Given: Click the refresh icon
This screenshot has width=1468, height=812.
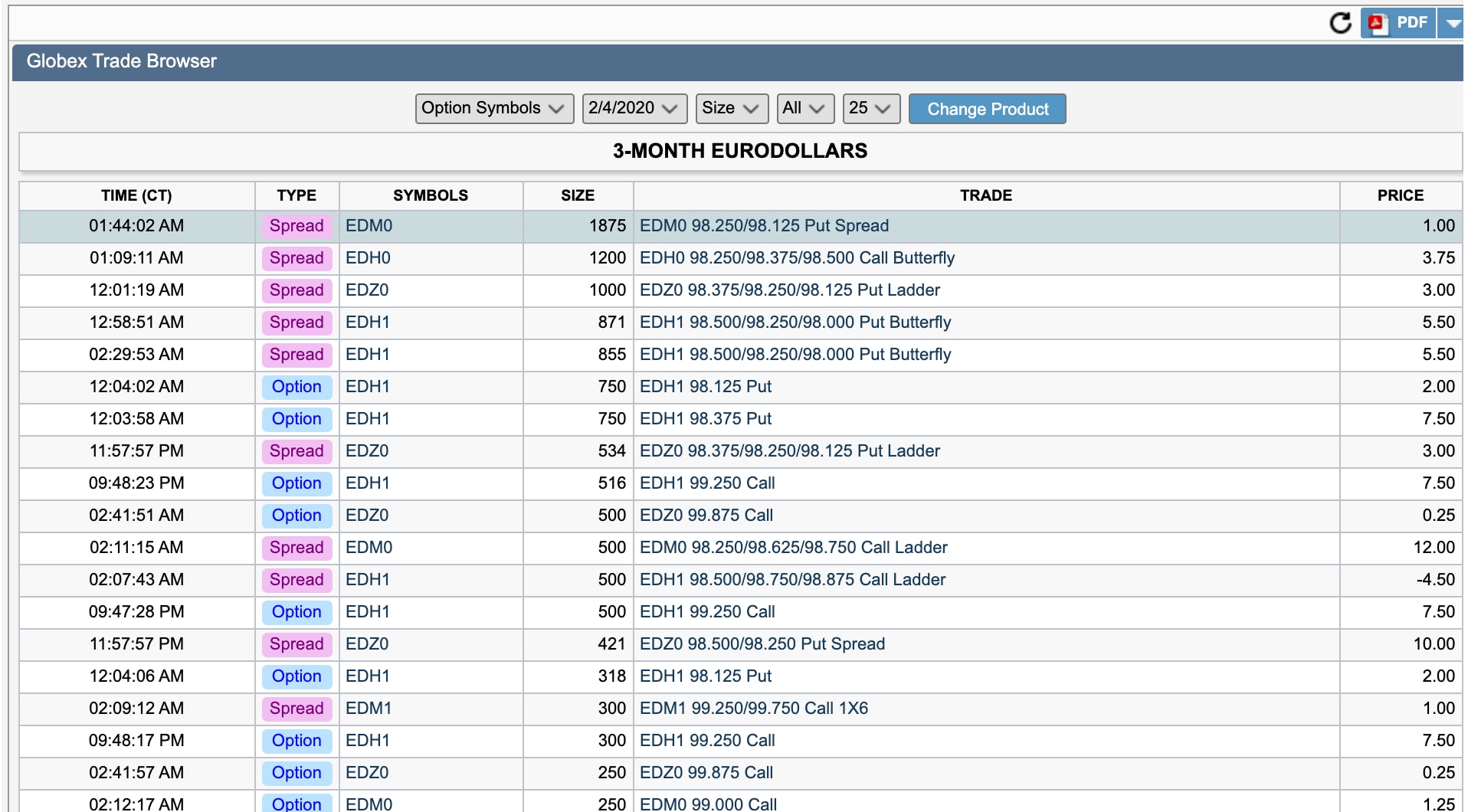Looking at the screenshot, I should coord(1340,23).
